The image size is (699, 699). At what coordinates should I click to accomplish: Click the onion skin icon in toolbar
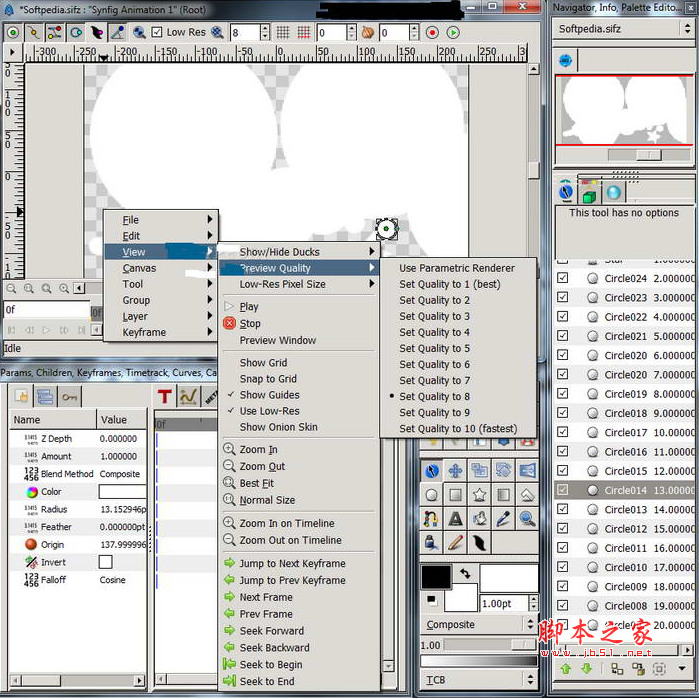368,33
